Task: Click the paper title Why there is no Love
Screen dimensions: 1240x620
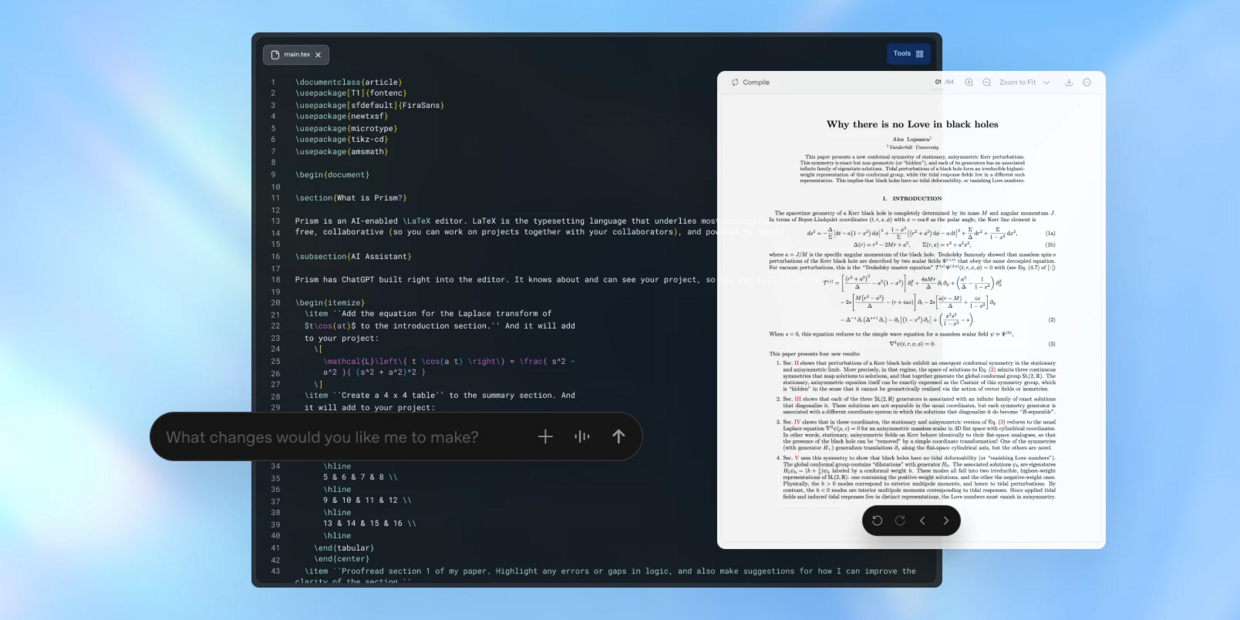Action: click(x=915, y=124)
